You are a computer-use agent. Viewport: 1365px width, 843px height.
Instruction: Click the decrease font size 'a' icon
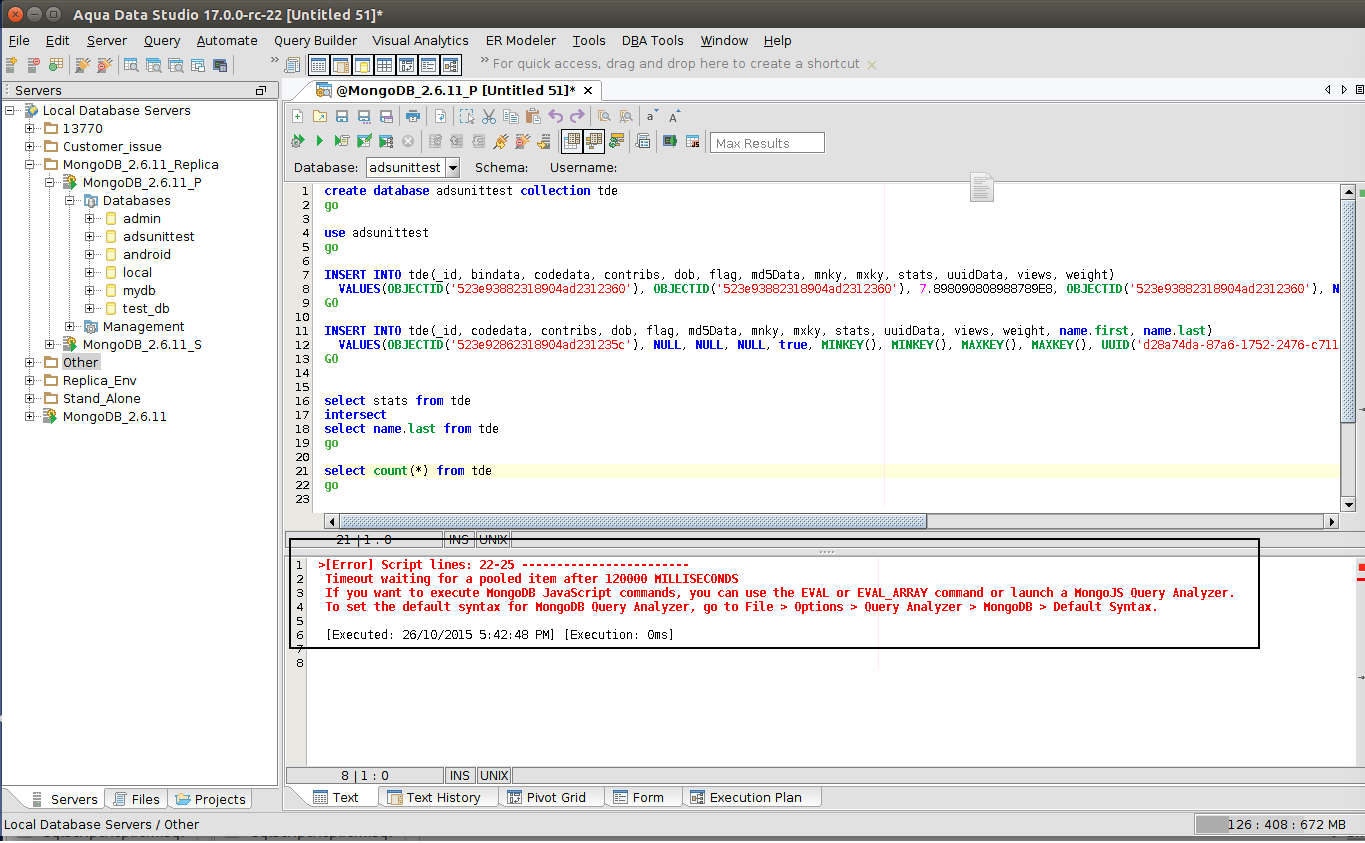pyautogui.click(x=652, y=116)
